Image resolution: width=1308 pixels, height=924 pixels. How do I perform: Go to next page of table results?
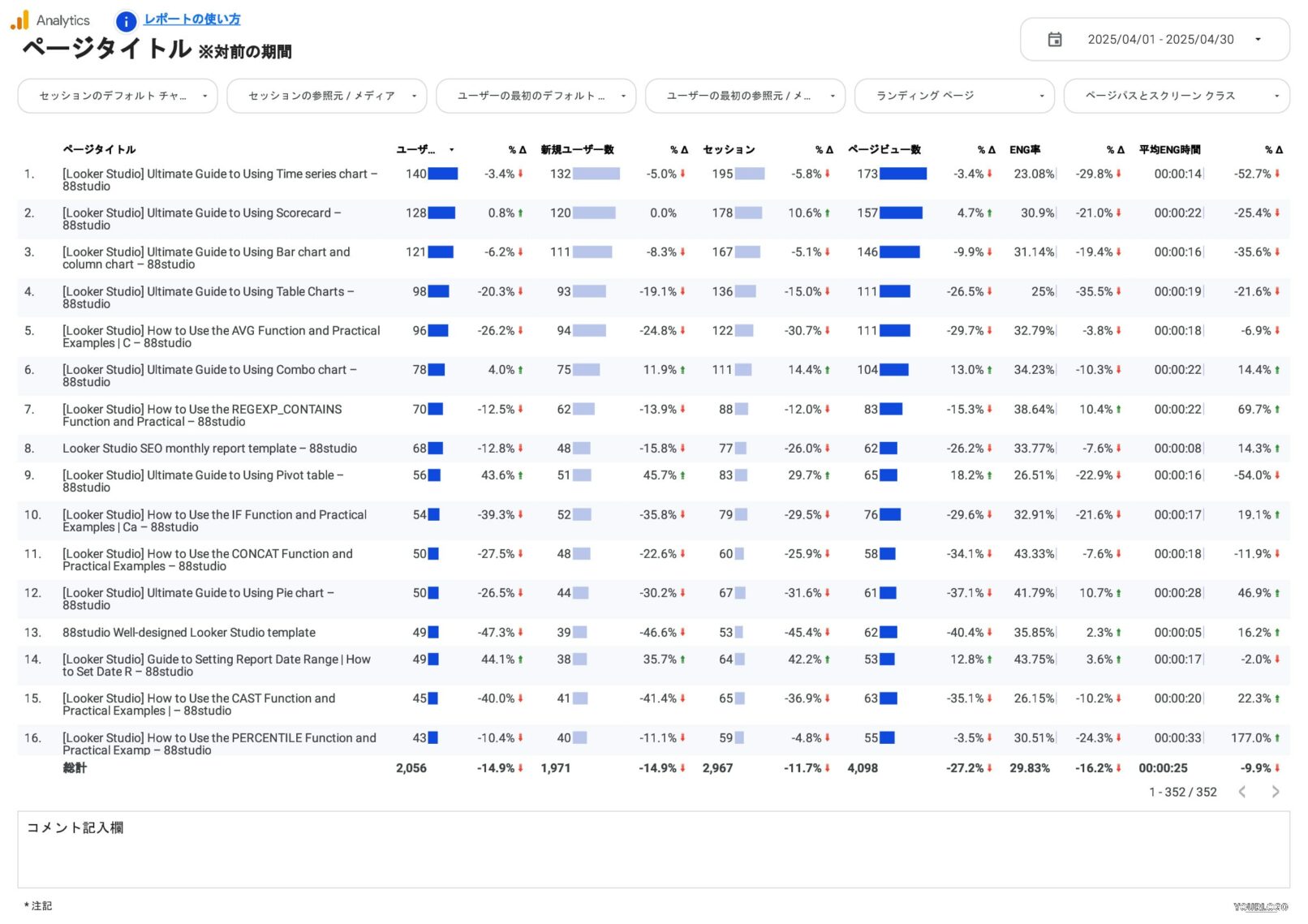[x=1275, y=792]
